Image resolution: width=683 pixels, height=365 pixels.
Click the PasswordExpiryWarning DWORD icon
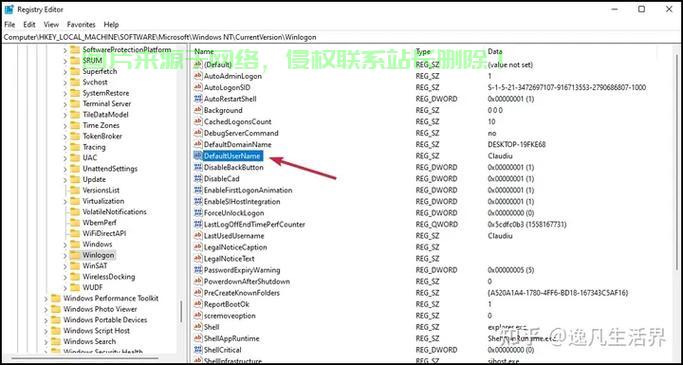click(x=198, y=270)
